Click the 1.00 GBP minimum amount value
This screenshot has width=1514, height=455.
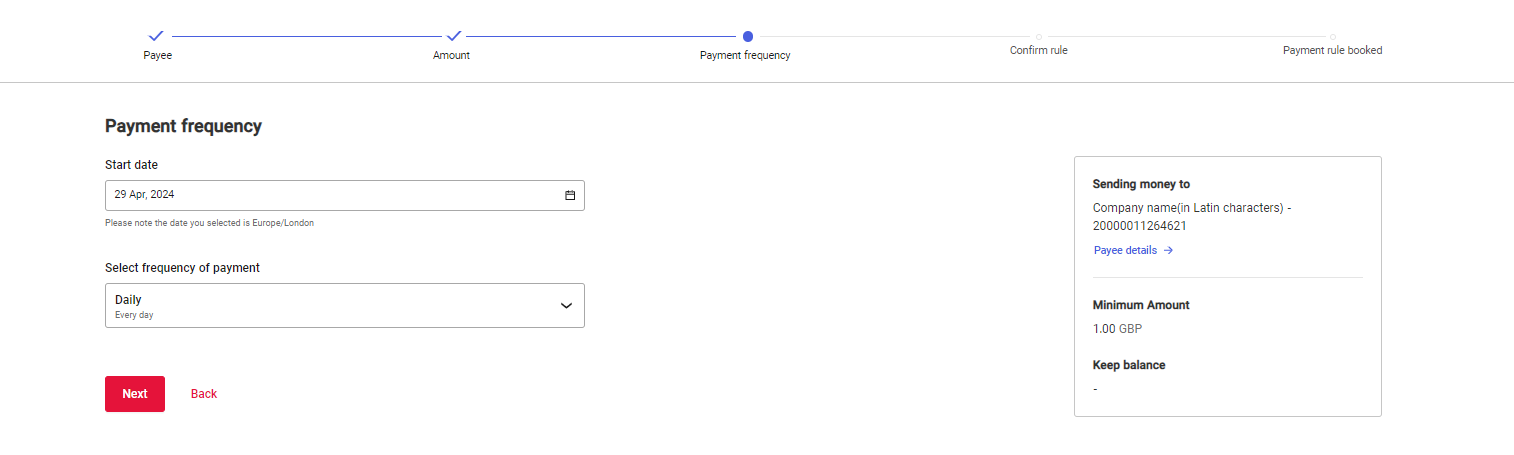pos(1117,328)
